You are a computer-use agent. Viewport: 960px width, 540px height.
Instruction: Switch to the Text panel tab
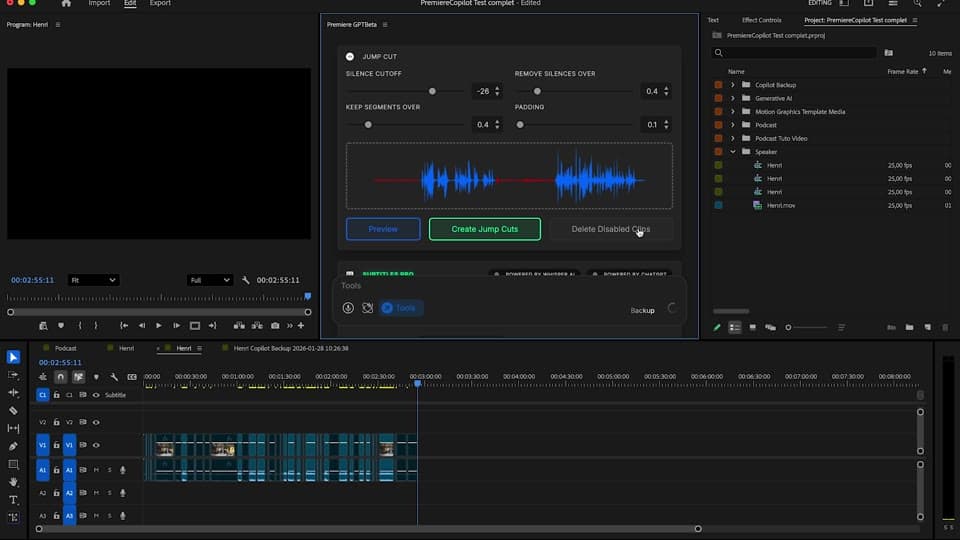pyautogui.click(x=713, y=20)
